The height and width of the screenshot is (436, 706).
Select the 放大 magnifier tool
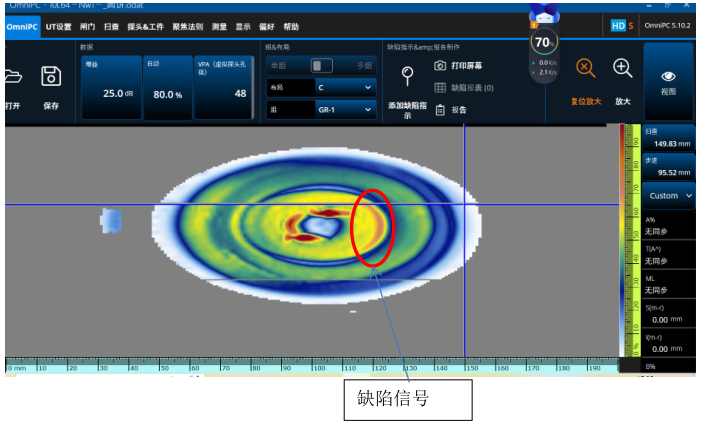click(x=623, y=68)
